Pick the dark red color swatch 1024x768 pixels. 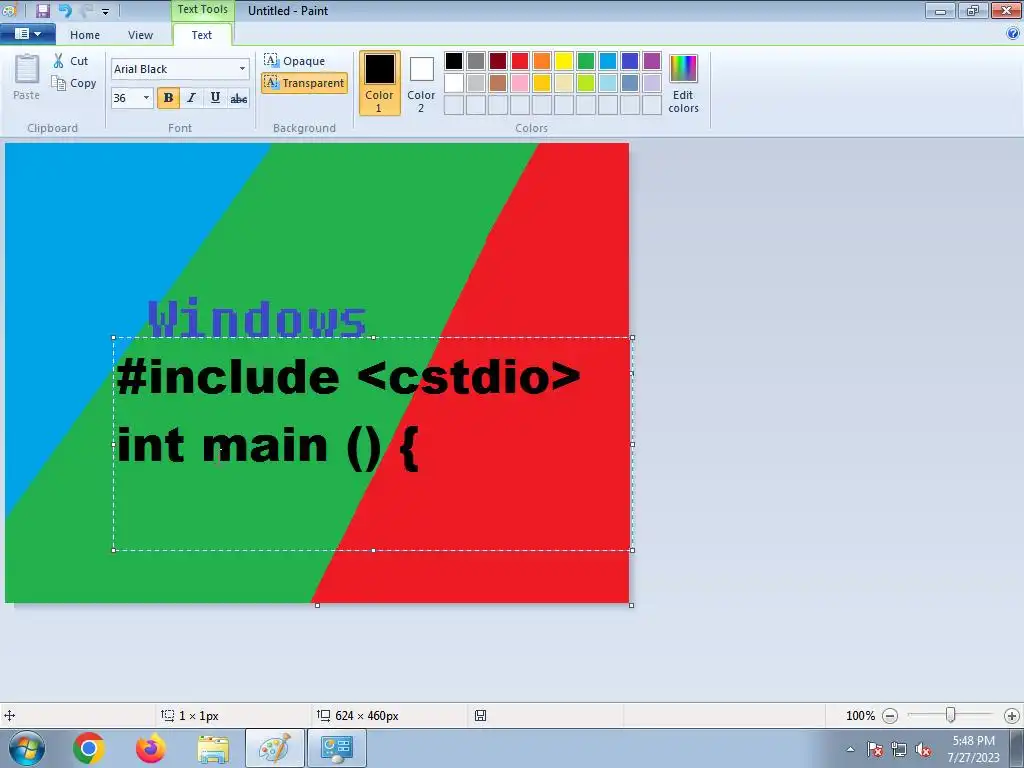[498, 61]
